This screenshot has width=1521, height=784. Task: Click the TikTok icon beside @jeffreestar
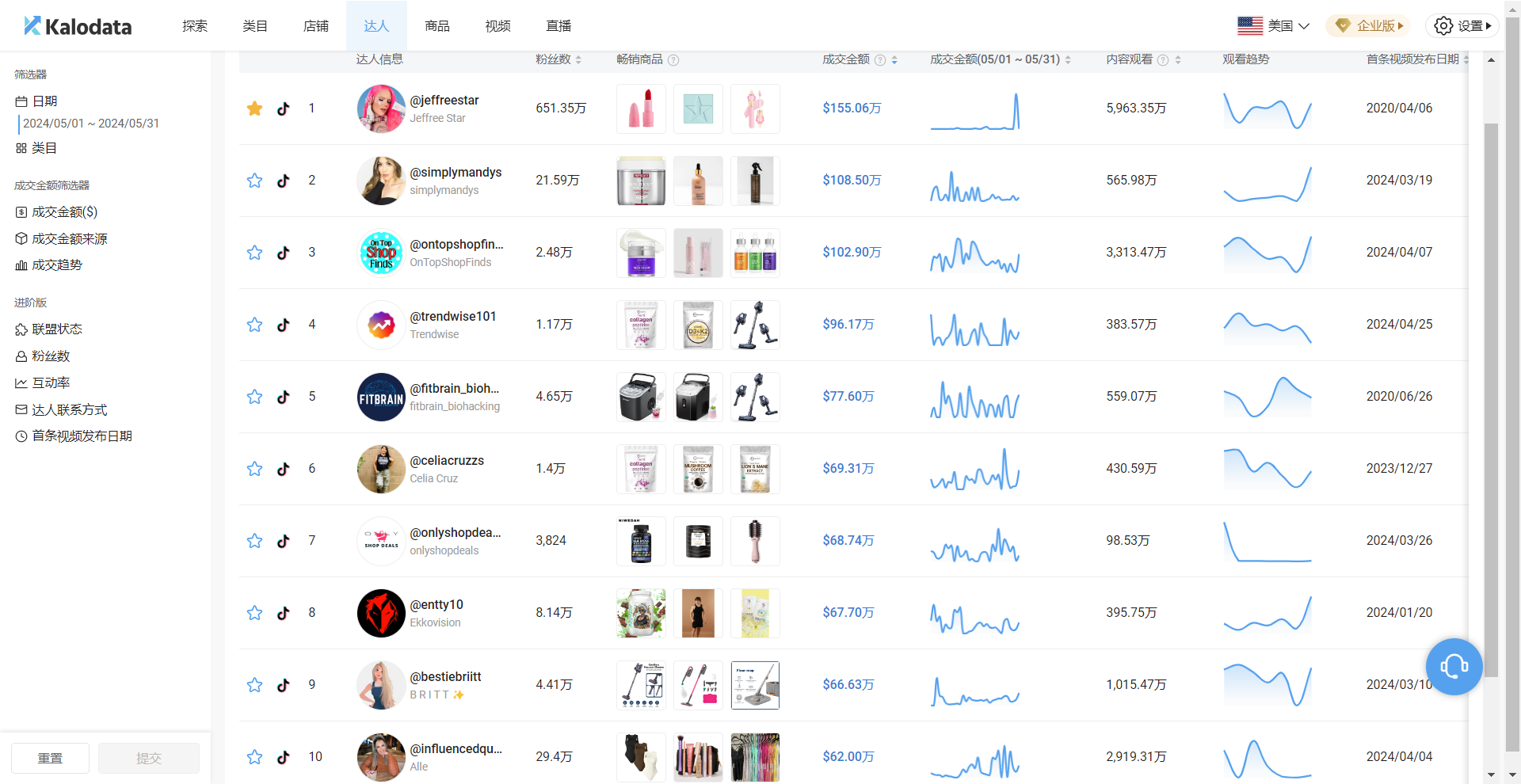[283, 108]
